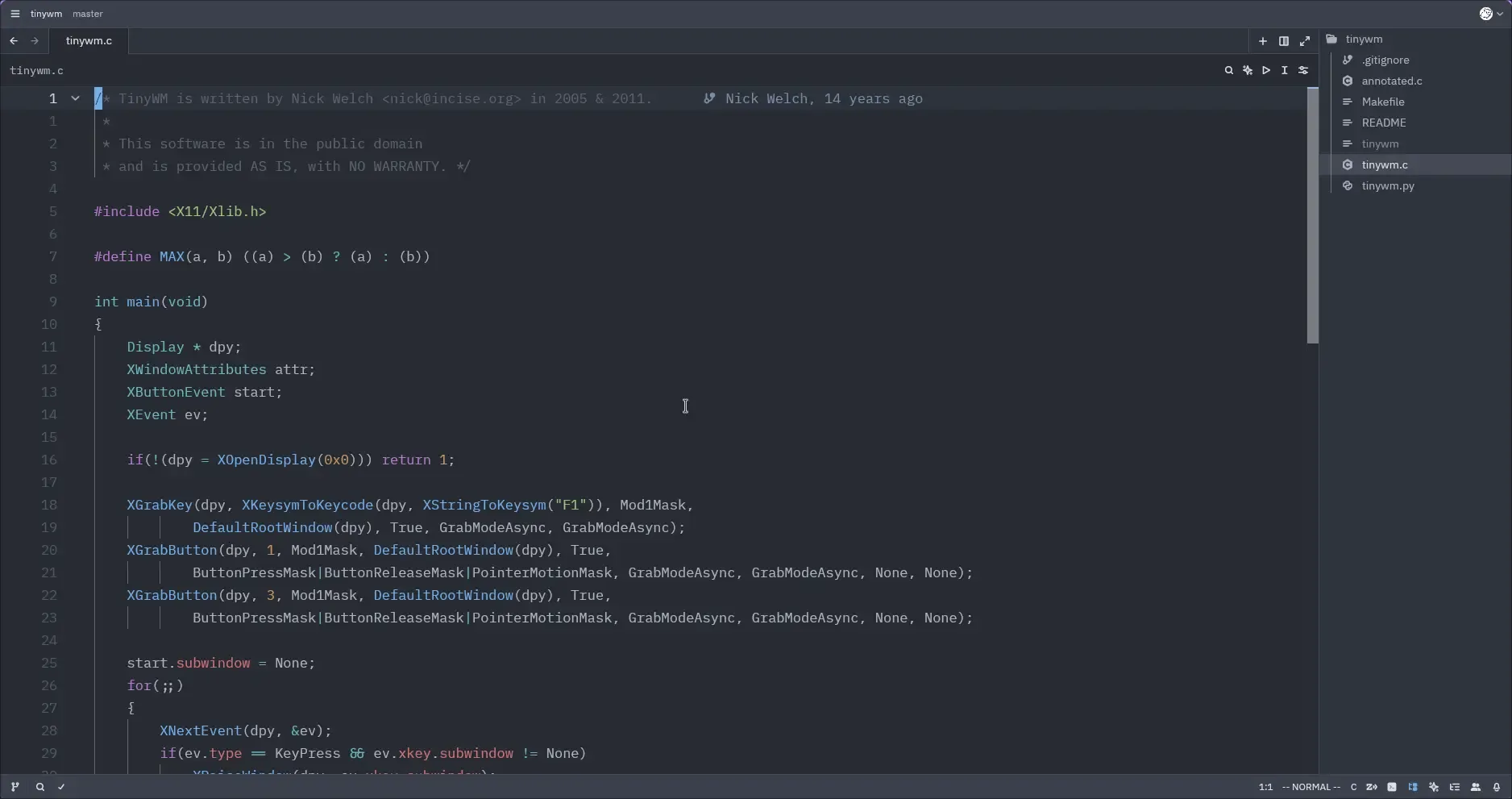
Task: Open README in project panel
Action: coord(1384,123)
